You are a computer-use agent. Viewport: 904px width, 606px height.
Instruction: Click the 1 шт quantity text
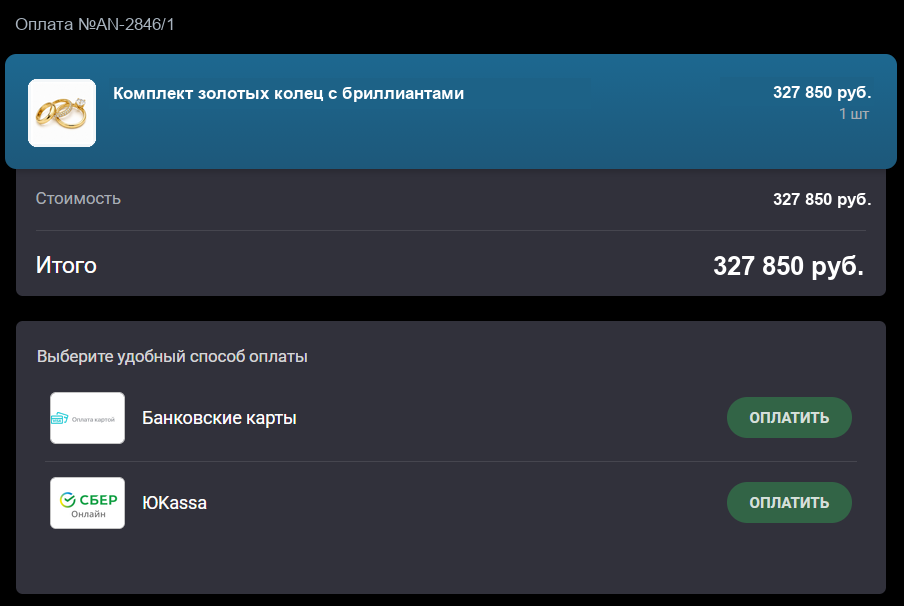click(x=854, y=114)
